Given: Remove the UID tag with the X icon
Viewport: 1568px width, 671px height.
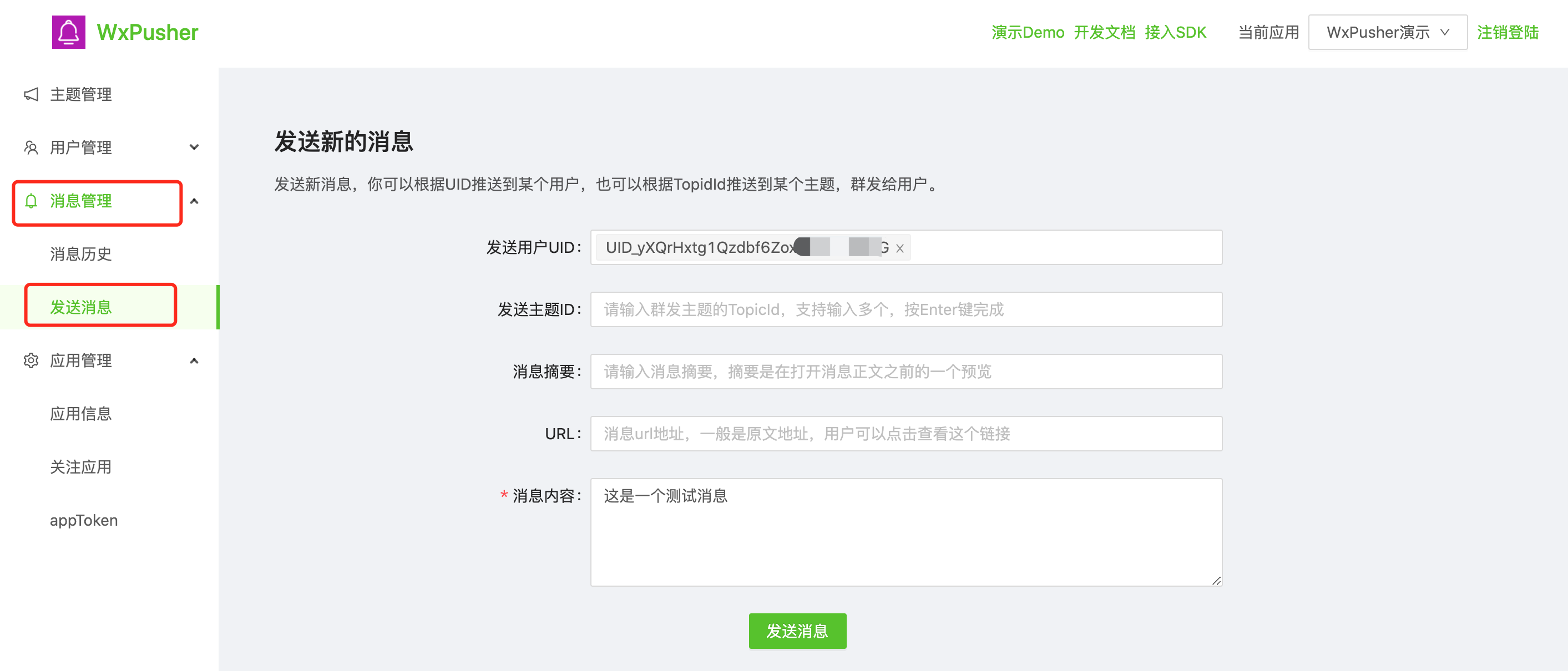Looking at the screenshot, I should pos(901,248).
